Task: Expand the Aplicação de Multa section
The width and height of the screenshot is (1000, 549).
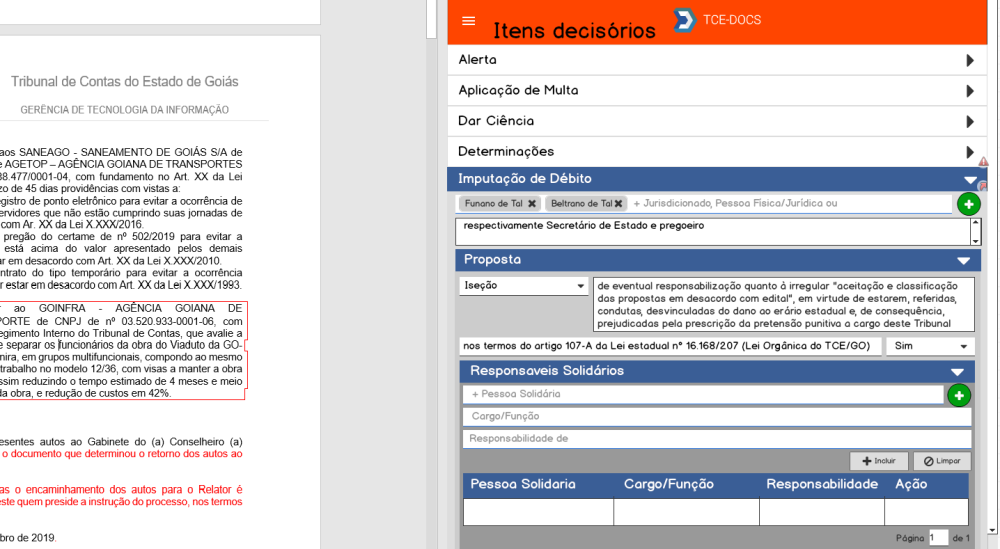Action: 969,91
